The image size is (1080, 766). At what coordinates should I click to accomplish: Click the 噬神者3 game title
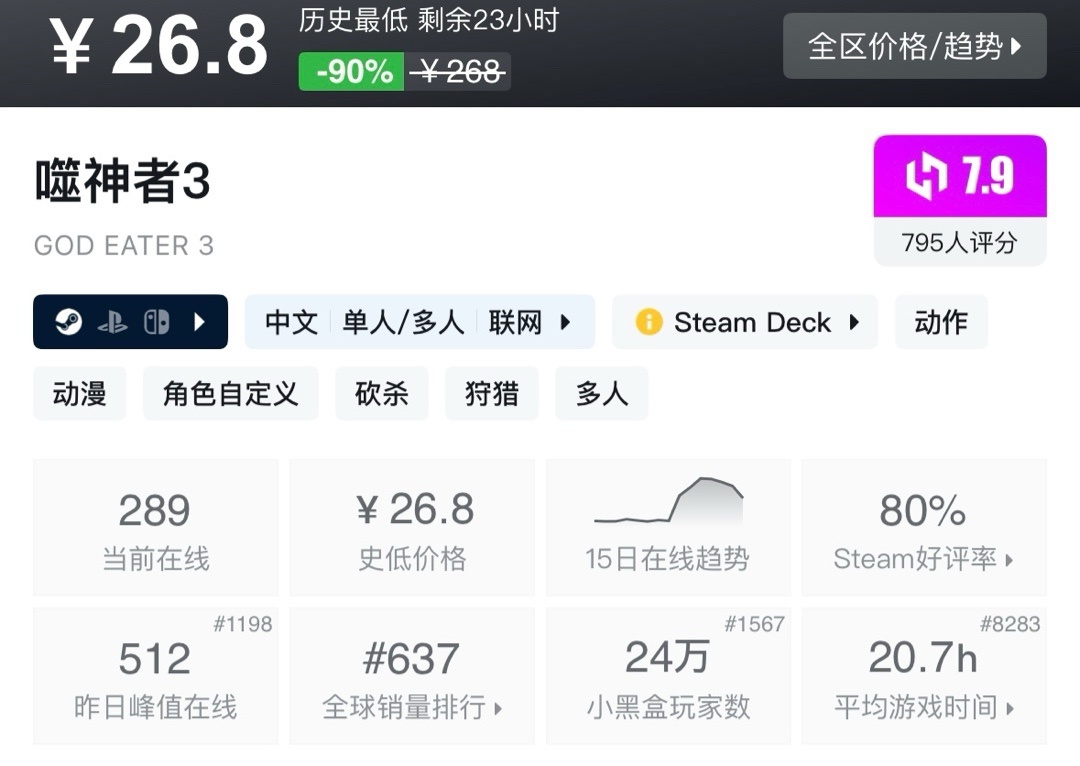(123, 180)
